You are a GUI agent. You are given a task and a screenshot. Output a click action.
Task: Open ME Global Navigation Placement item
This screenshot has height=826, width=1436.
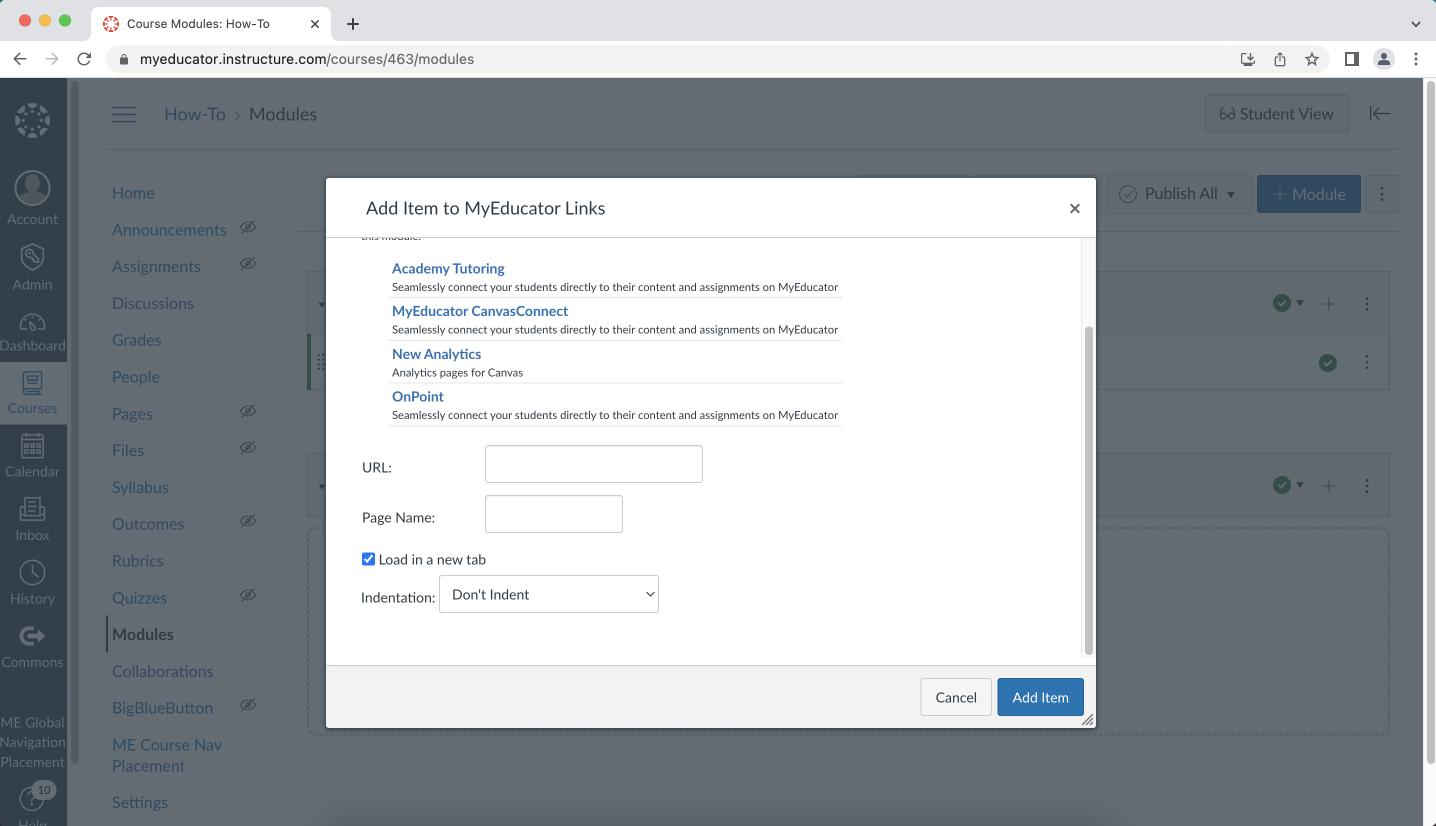33,742
